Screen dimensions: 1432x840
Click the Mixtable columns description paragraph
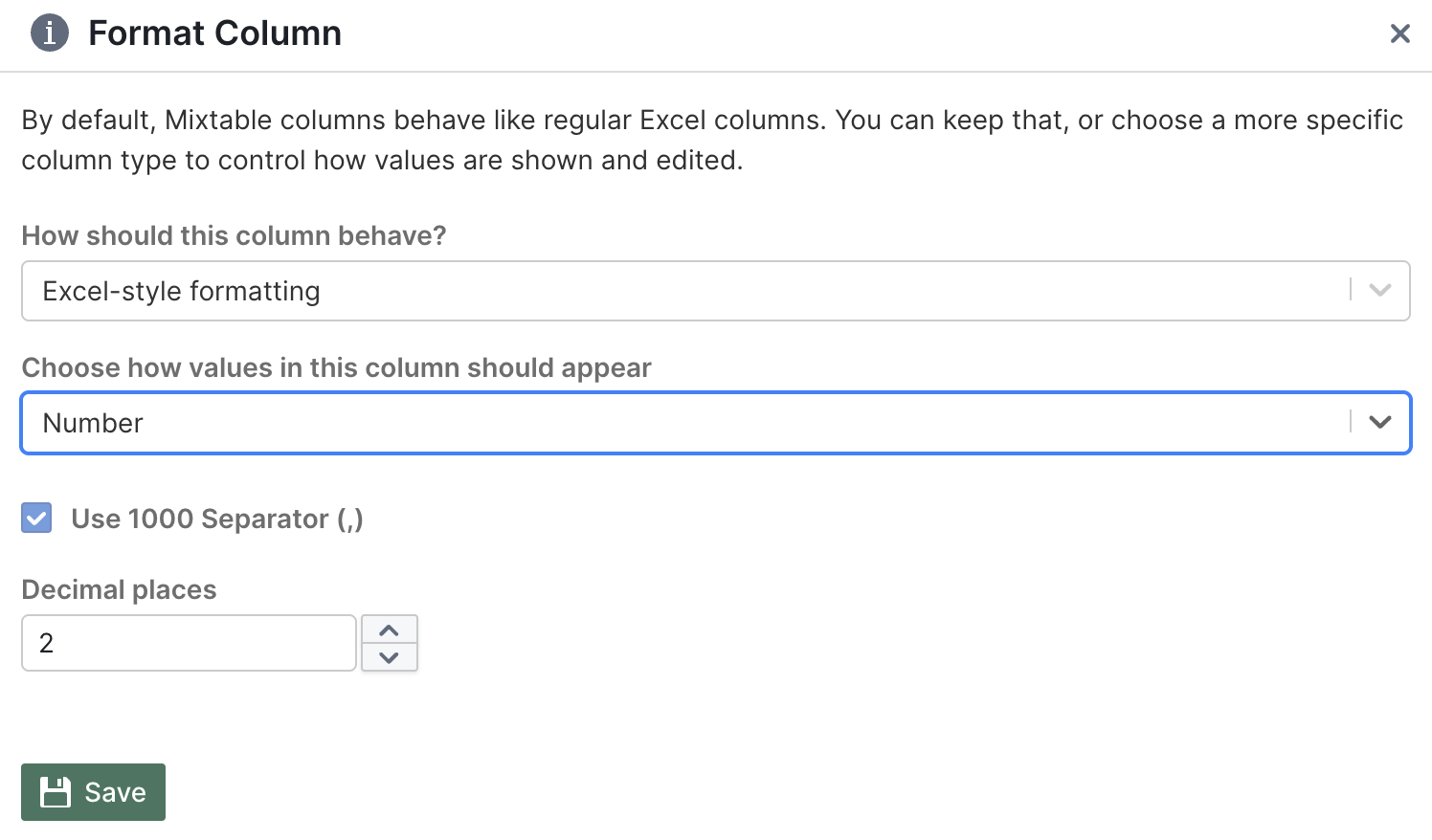pyautogui.click(x=712, y=140)
